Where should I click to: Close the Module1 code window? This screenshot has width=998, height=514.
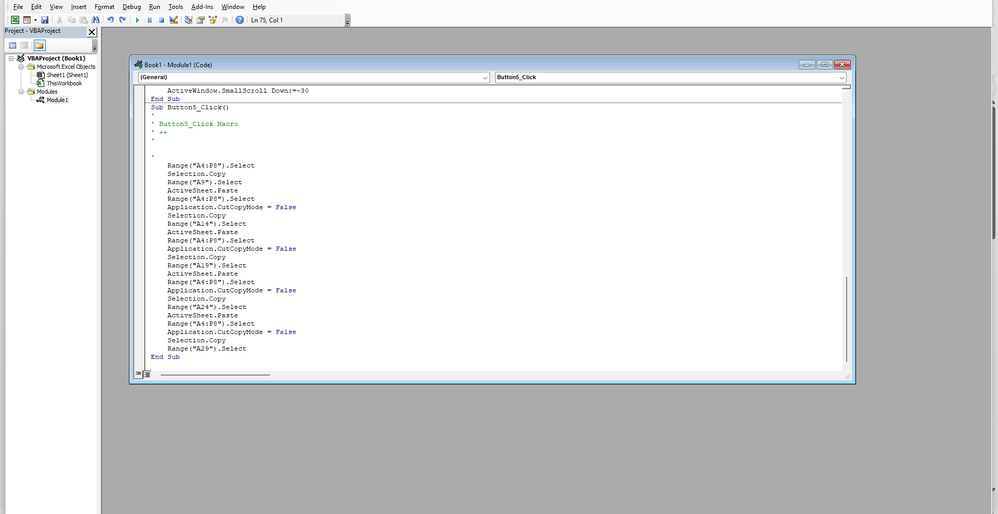[x=842, y=64]
